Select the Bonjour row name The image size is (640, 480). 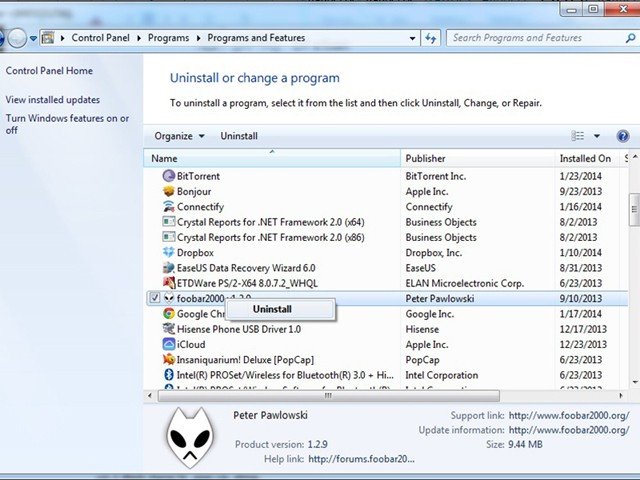point(194,191)
